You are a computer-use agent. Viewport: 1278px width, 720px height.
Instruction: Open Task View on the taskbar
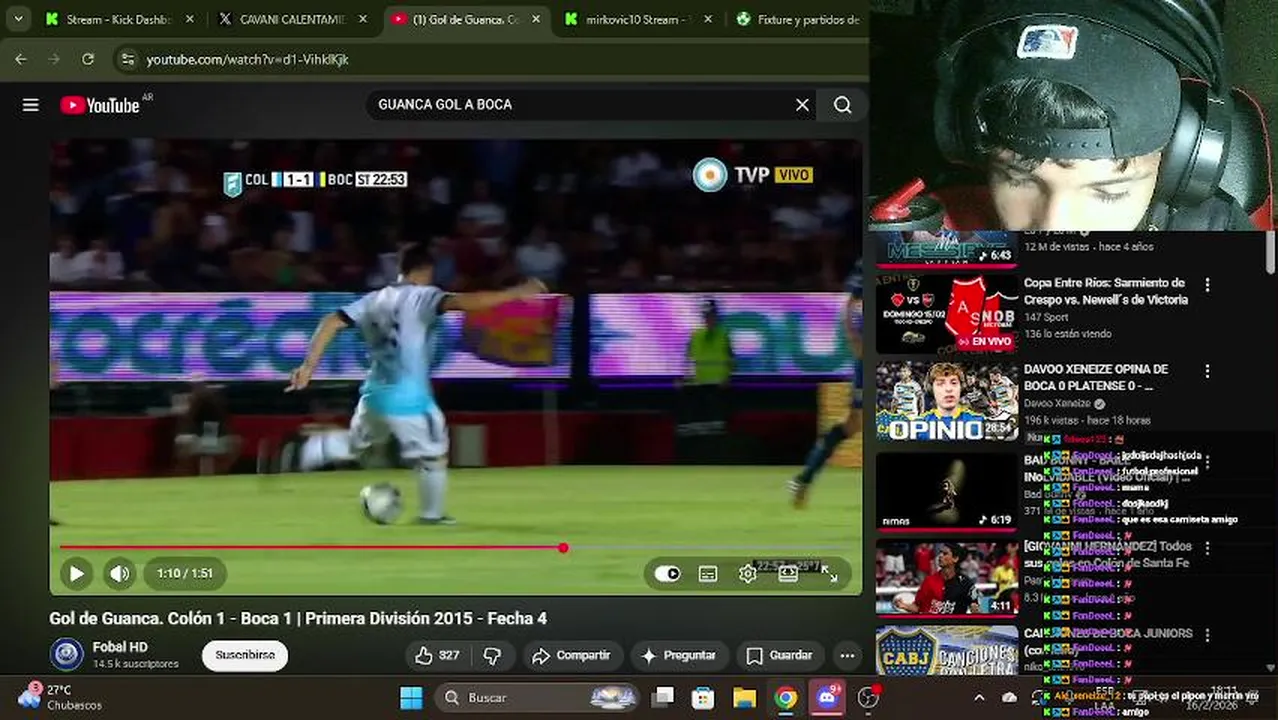pyautogui.click(x=662, y=697)
